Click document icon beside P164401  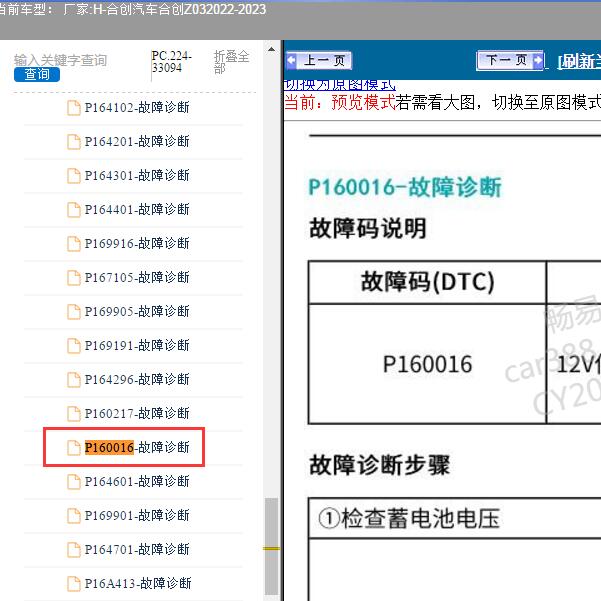[x=74, y=210]
